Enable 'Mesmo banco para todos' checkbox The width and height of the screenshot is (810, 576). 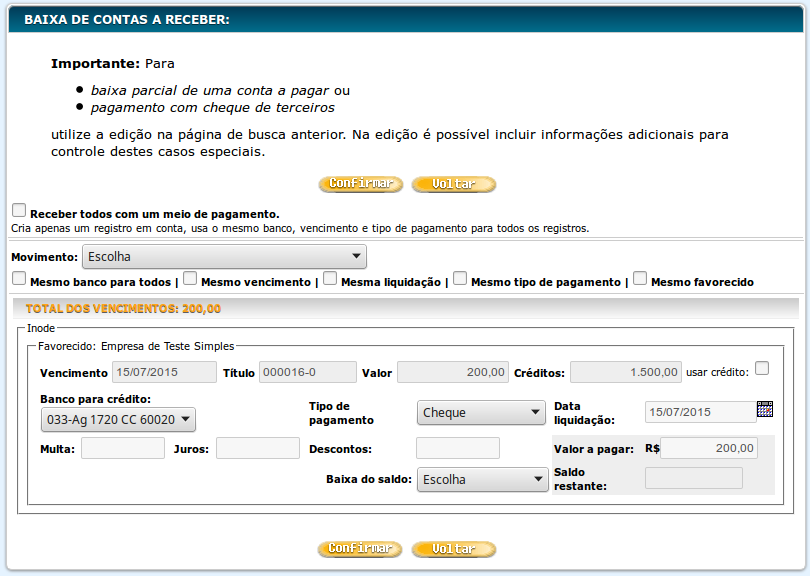click(x=19, y=279)
